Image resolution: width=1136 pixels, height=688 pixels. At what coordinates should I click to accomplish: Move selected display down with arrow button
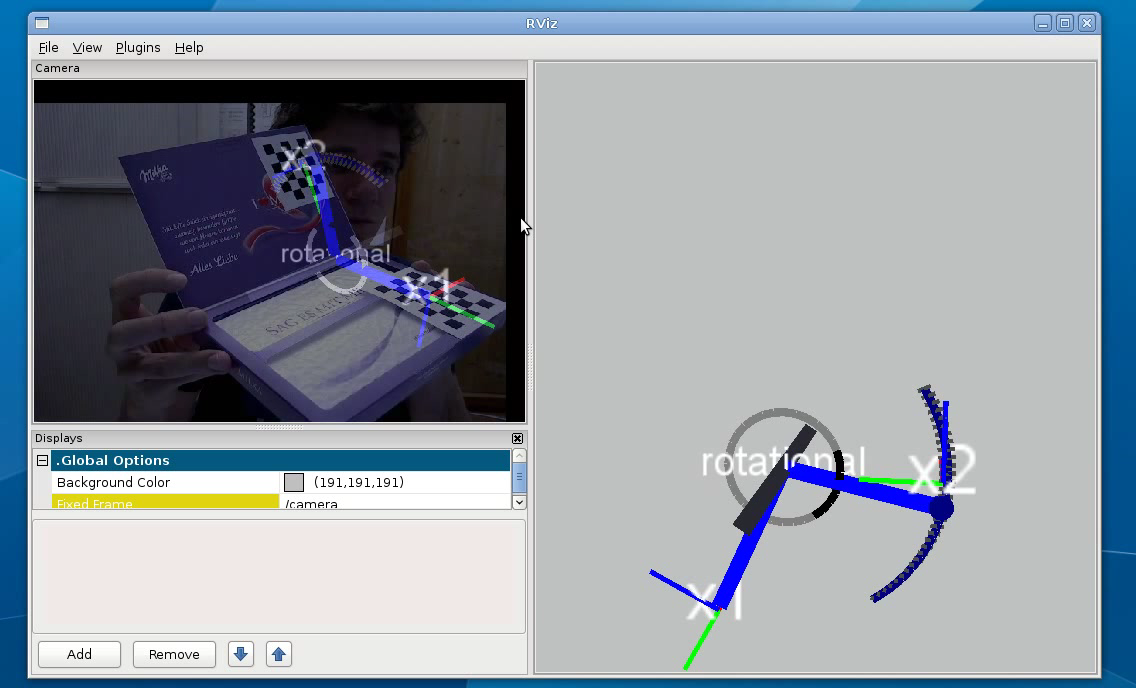click(x=240, y=654)
